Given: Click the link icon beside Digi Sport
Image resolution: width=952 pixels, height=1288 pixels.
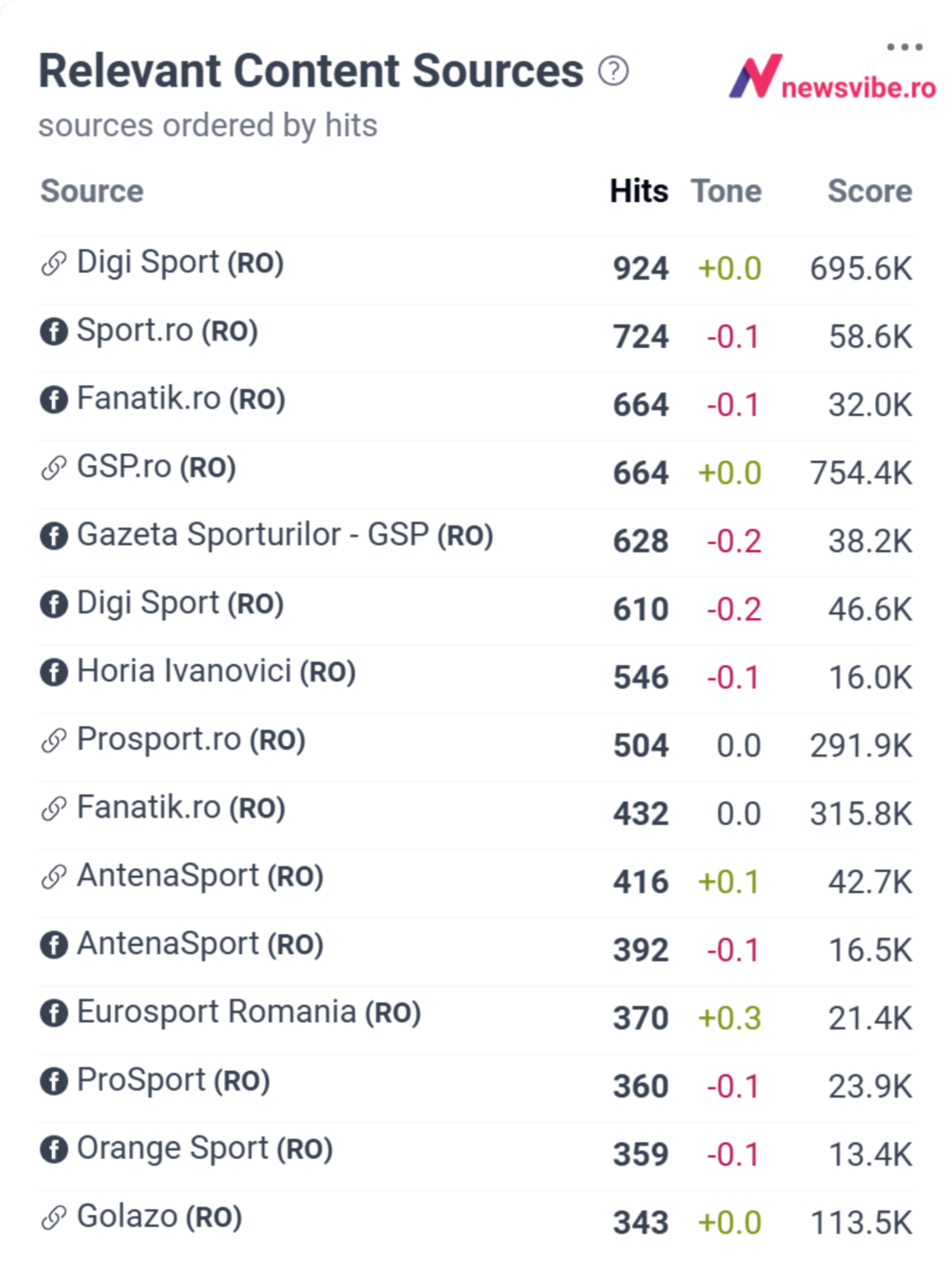Looking at the screenshot, I should (x=53, y=263).
